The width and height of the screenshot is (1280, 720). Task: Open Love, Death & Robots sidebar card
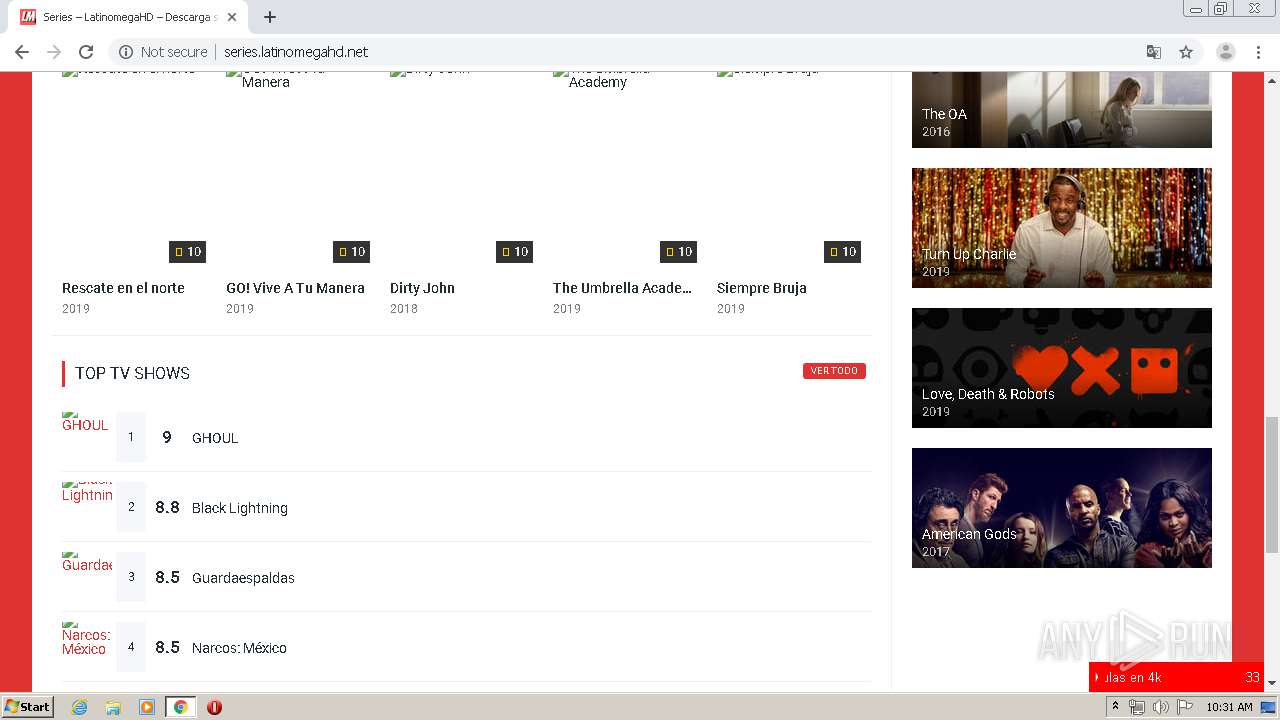[x=1062, y=368]
